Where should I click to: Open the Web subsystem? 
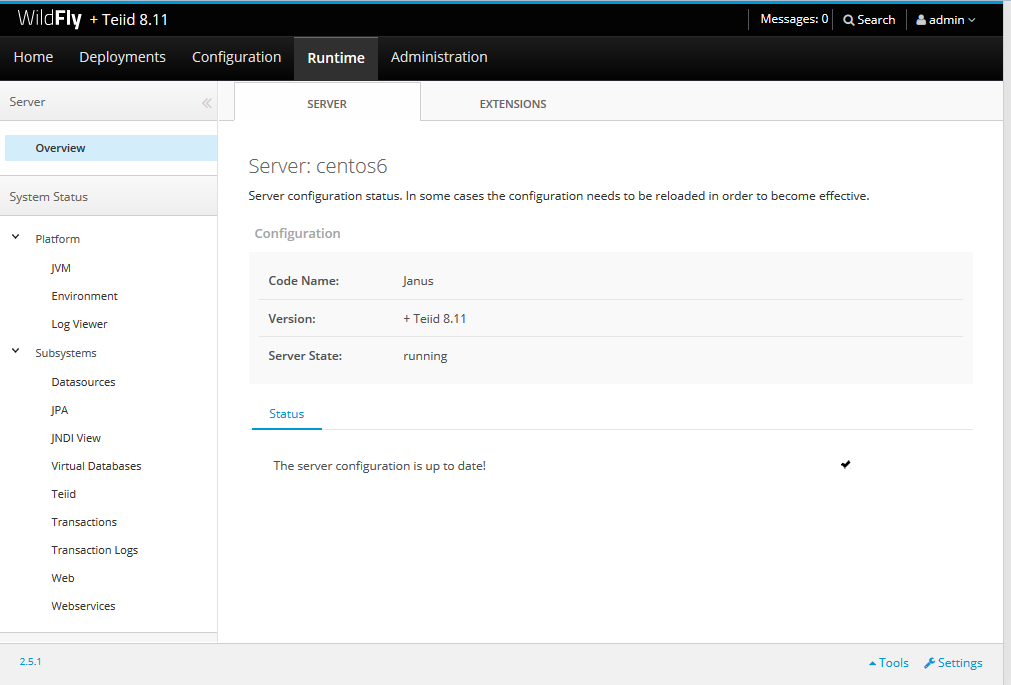[x=63, y=578]
